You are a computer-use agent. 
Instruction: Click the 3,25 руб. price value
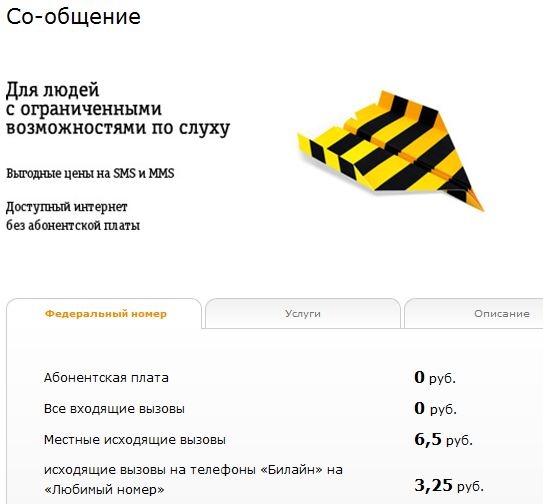(x=449, y=486)
